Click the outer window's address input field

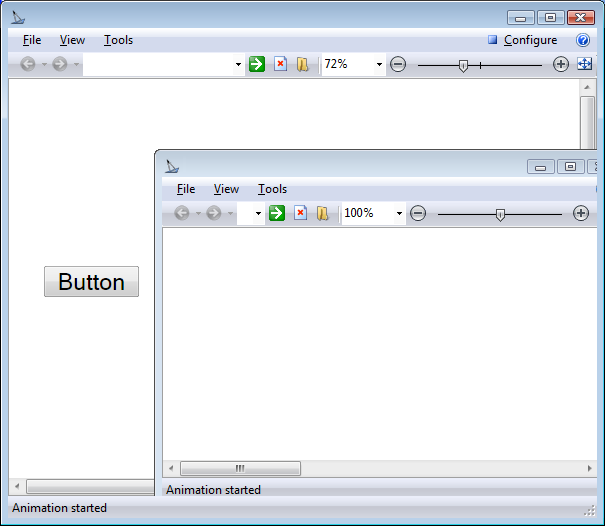[x=158, y=64]
